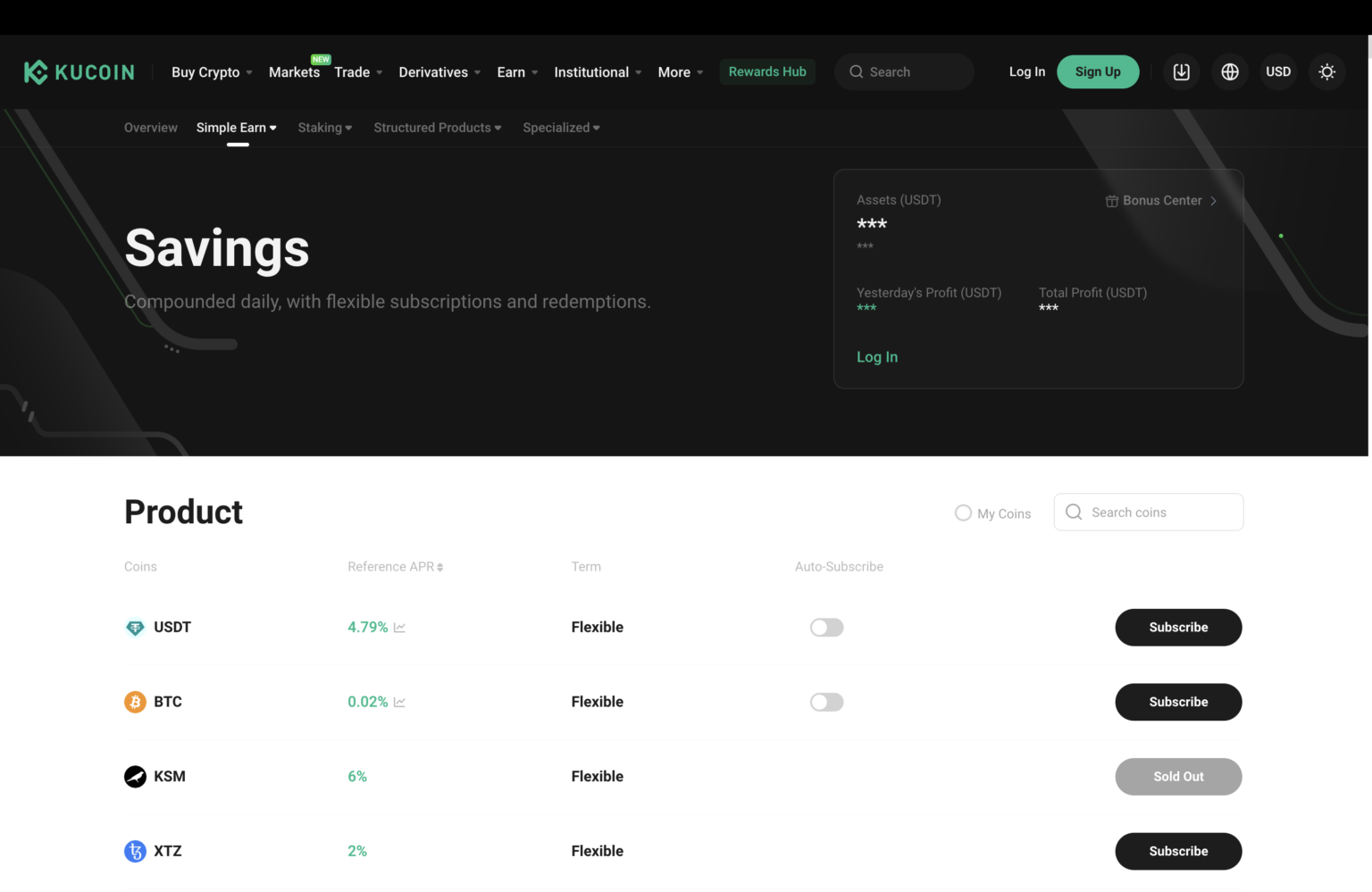The height and width of the screenshot is (892, 1372).
Task: Click the KuCoin logo
Action: pyautogui.click(x=79, y=71)
